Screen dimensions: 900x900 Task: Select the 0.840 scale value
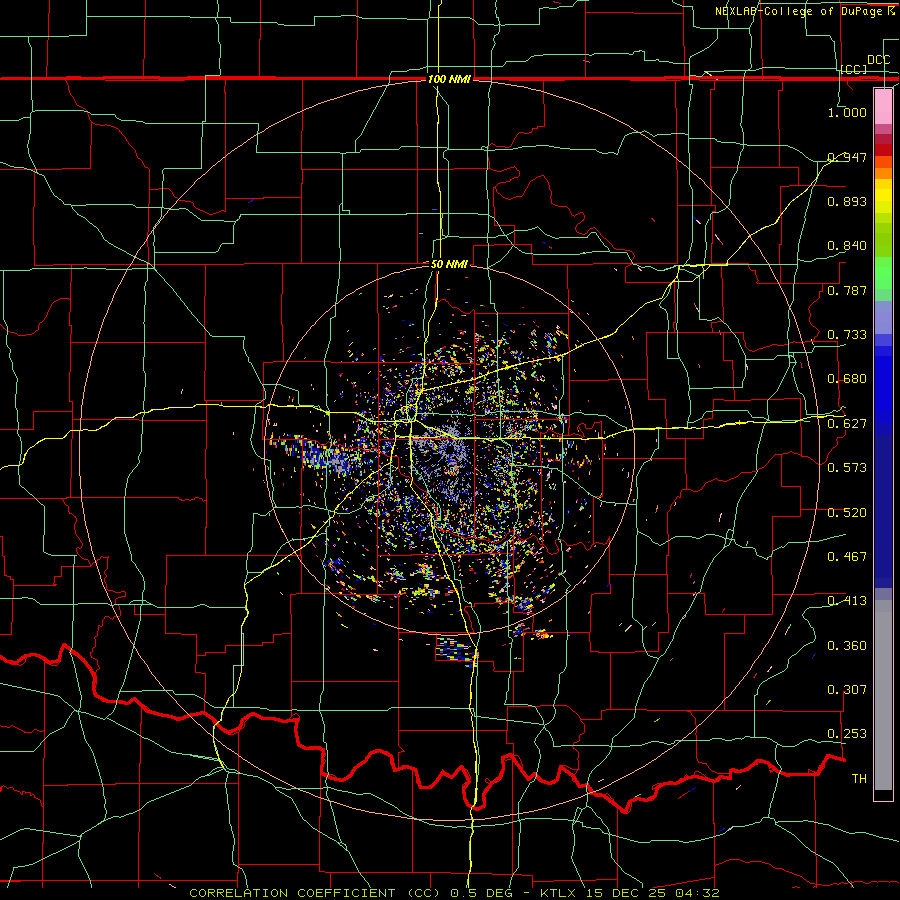[847, 246]
